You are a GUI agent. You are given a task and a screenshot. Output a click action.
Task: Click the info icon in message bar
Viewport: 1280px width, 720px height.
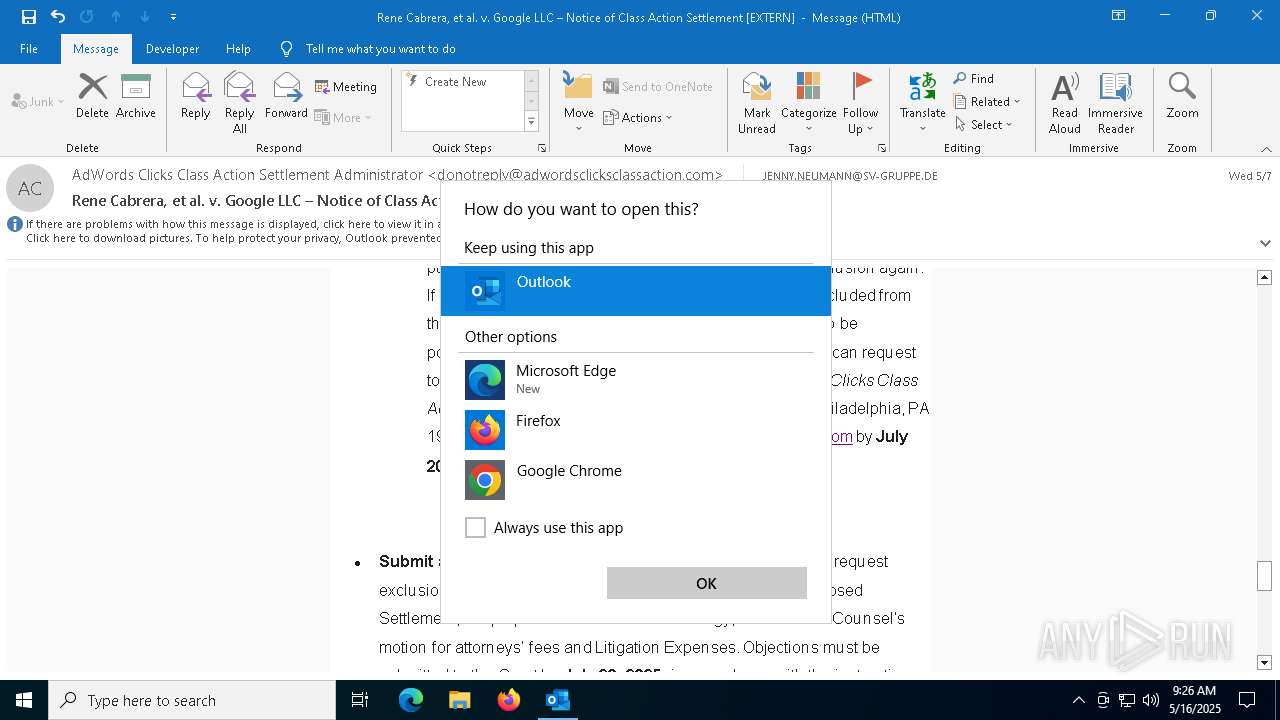click(x=15, y=224)
